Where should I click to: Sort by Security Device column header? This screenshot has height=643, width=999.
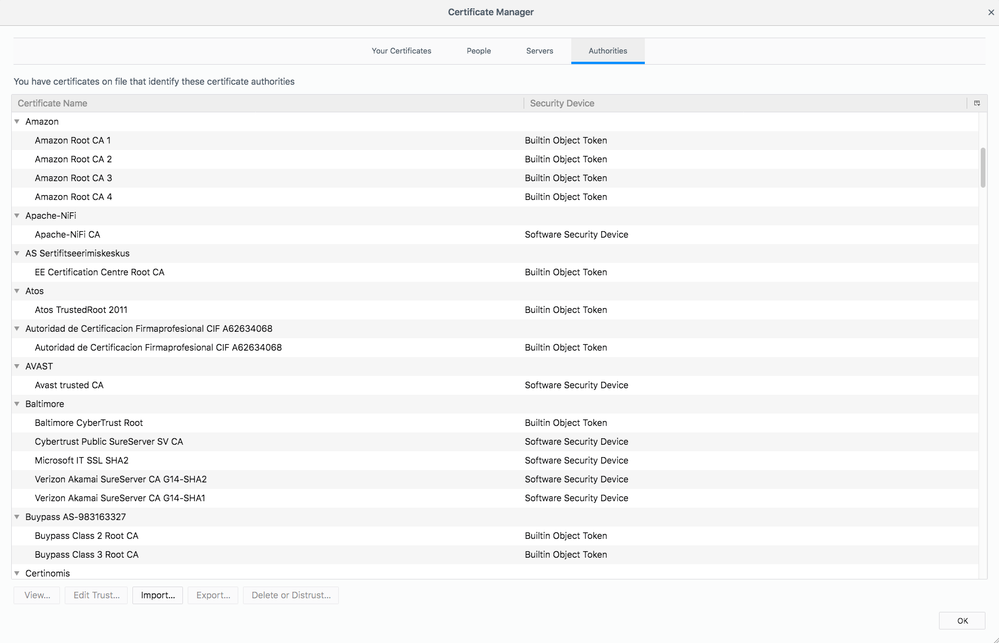[745, 103]
